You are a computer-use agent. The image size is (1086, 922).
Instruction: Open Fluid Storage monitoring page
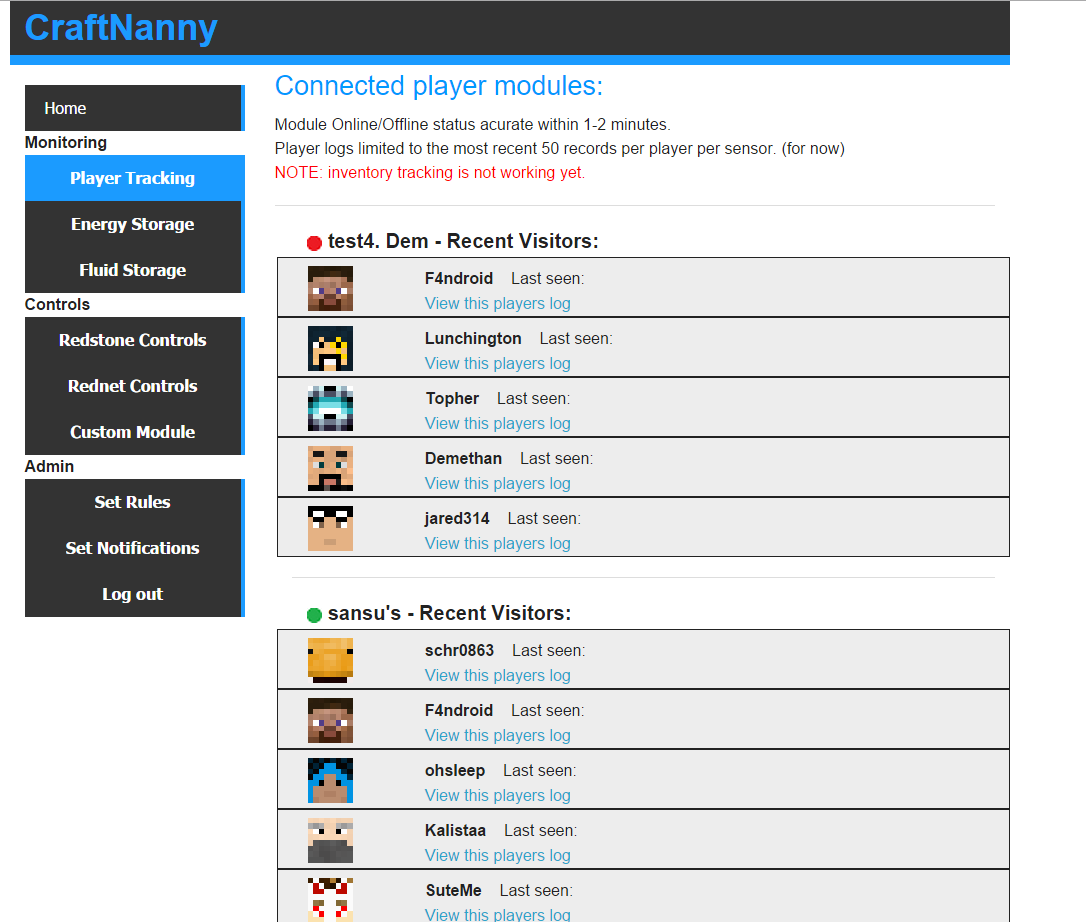(x=134, y=270)
